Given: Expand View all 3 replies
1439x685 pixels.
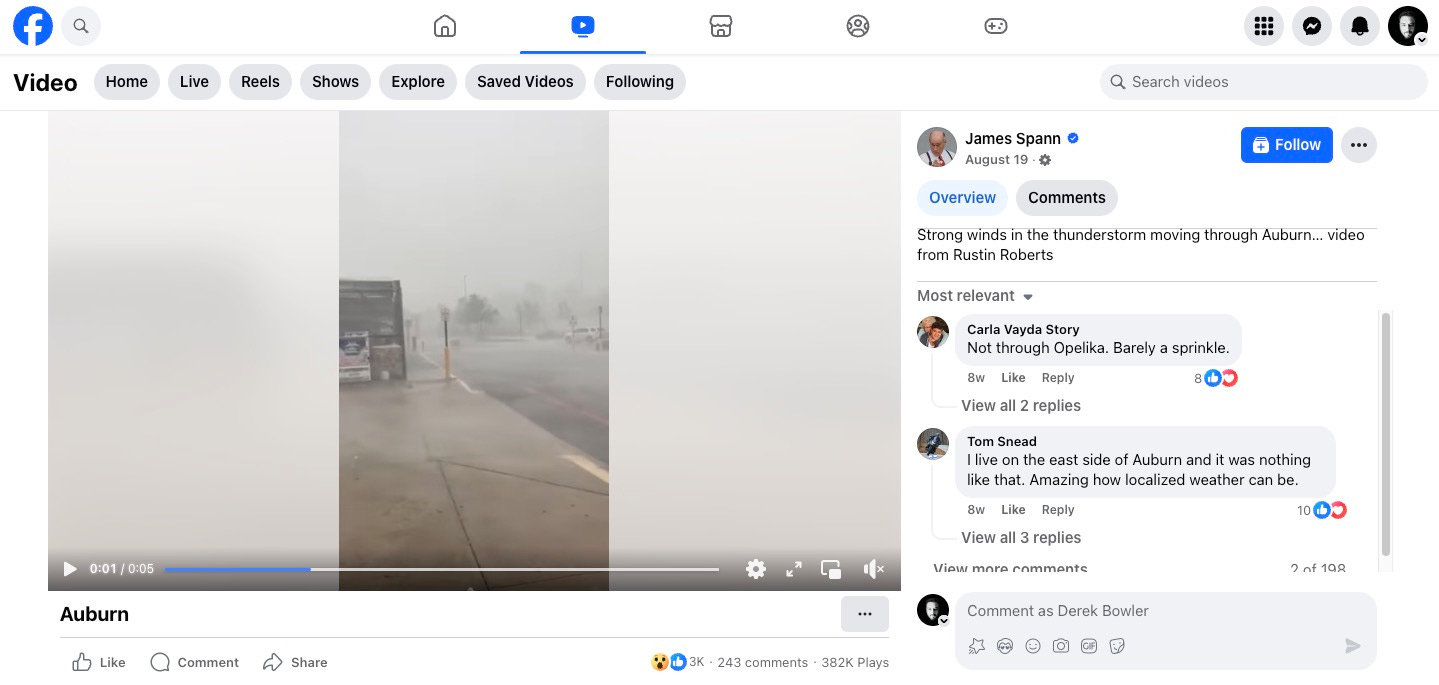Looking at the screenshot, I should [1021, 538].
